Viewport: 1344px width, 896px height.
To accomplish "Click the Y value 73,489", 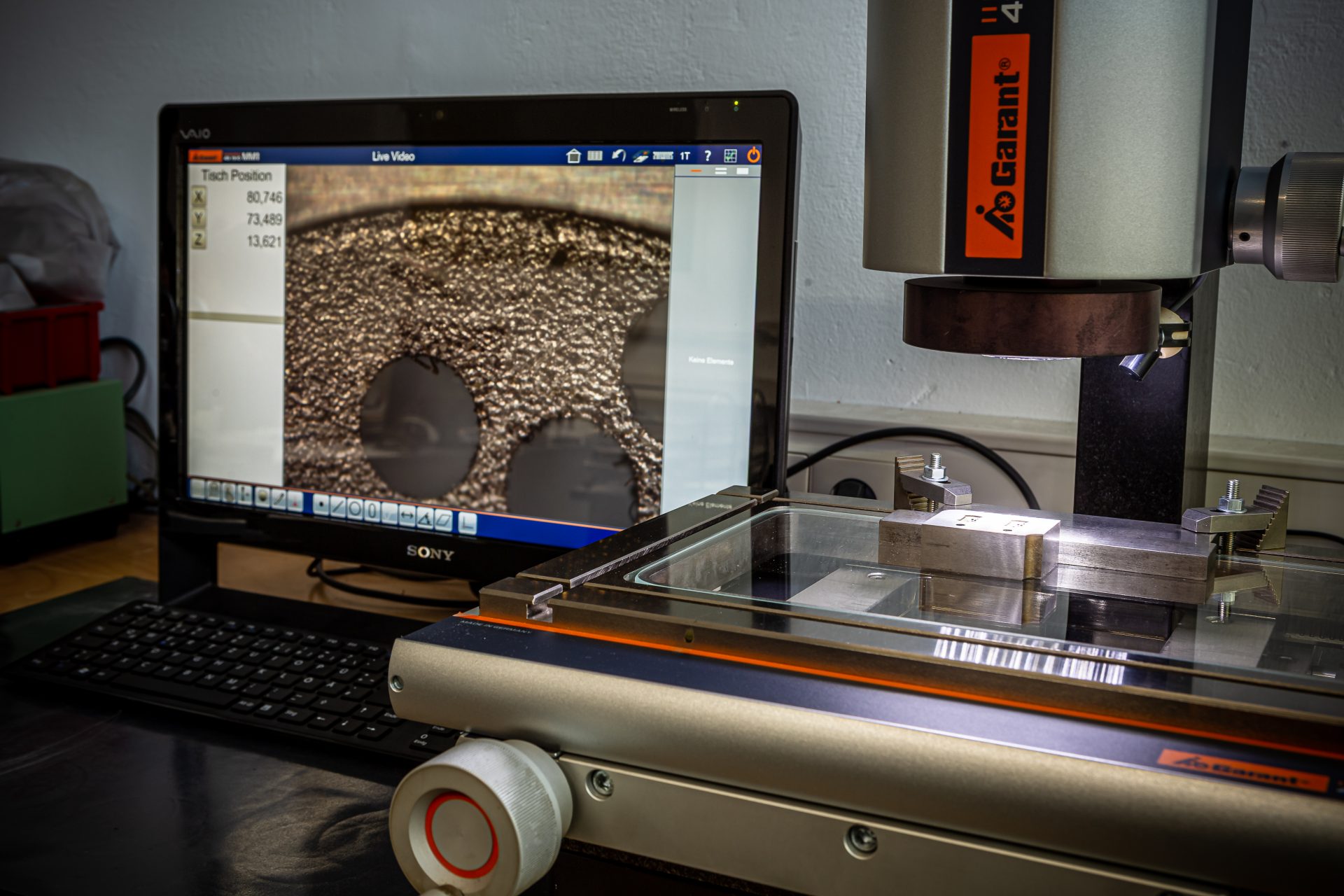I will (264, 220).
